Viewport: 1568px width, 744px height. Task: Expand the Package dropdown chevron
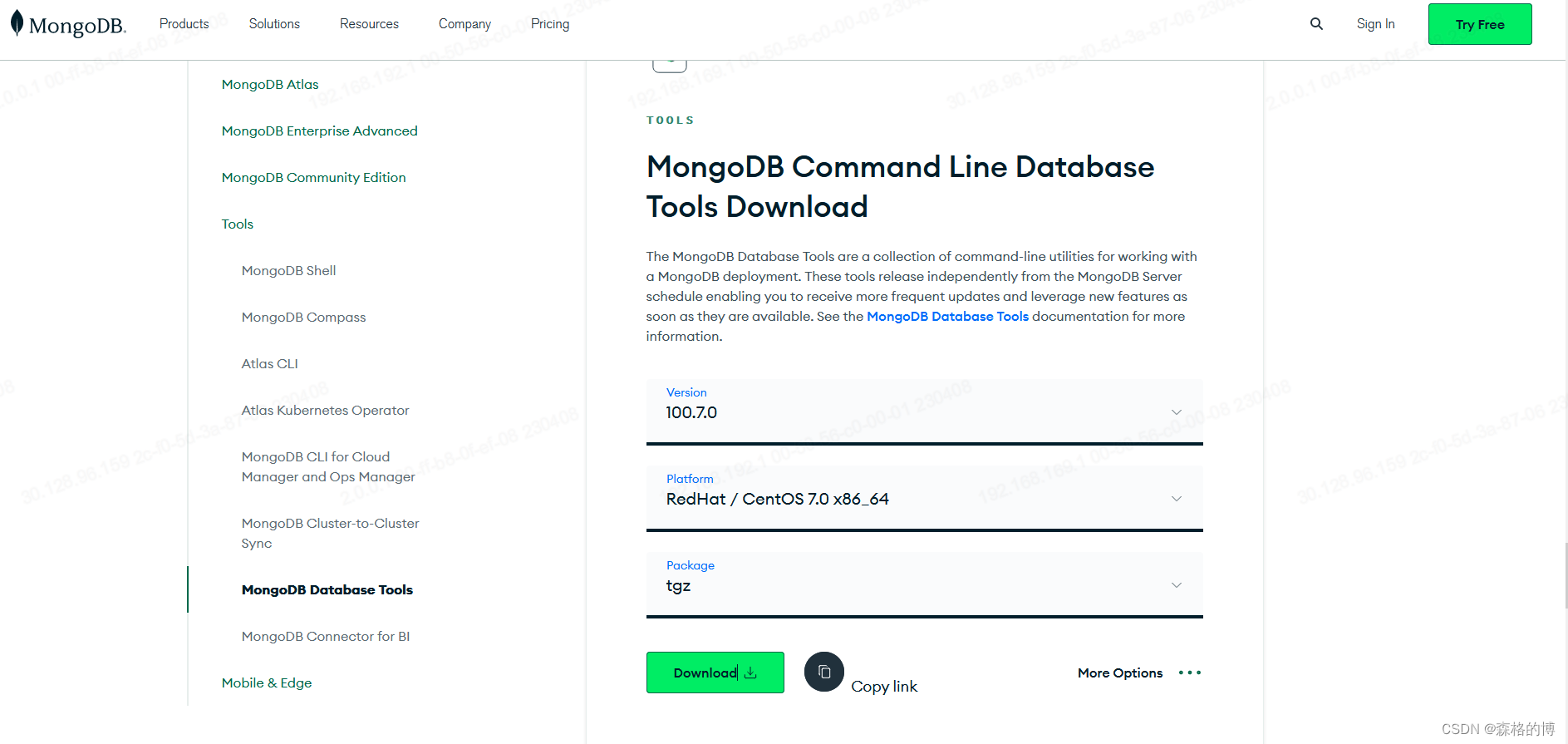(1177, 585)
